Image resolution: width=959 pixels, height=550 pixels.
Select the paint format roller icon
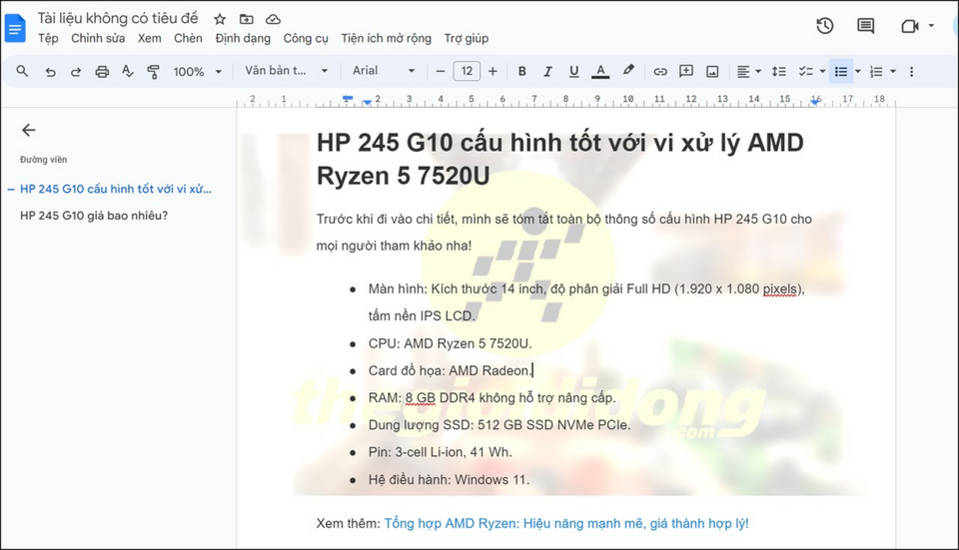tap(153, 72)
